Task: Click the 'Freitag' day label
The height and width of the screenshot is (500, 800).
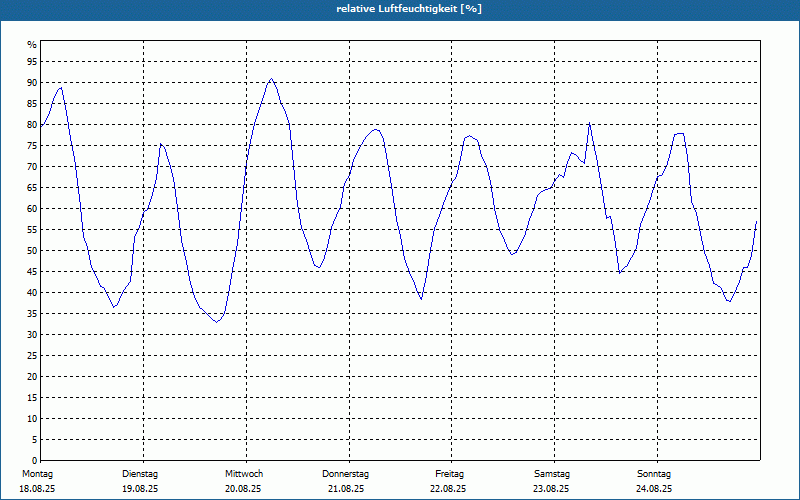Action: 449,474
